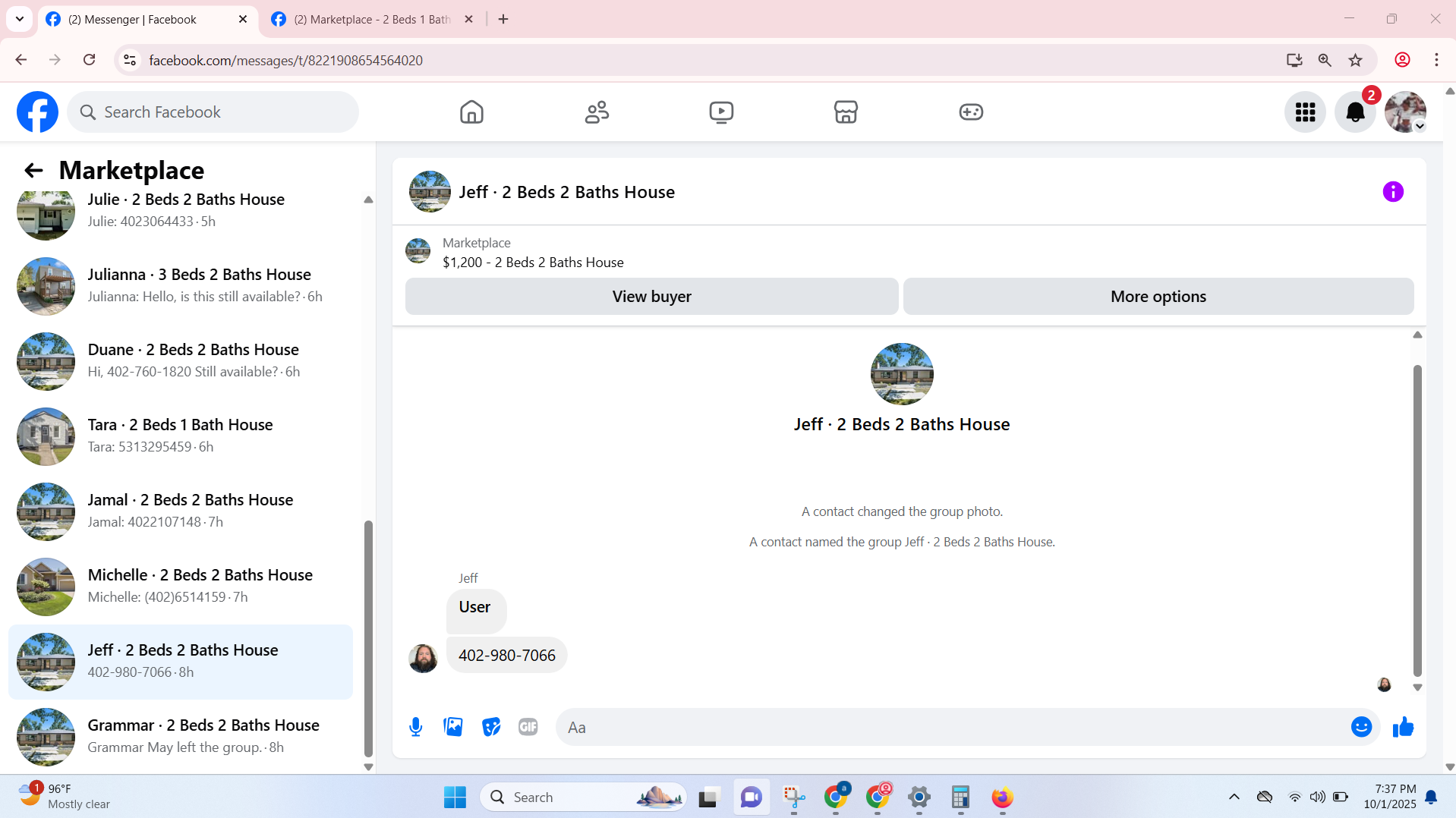Send a thumbs-up like
1456x818 pixels.
[x=1403, y=727]
